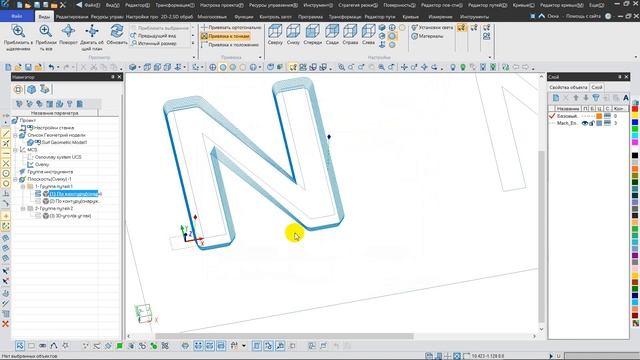Click the save icon in second toolbar
This screenshot has height=360, width=640.
coord(28,67)
